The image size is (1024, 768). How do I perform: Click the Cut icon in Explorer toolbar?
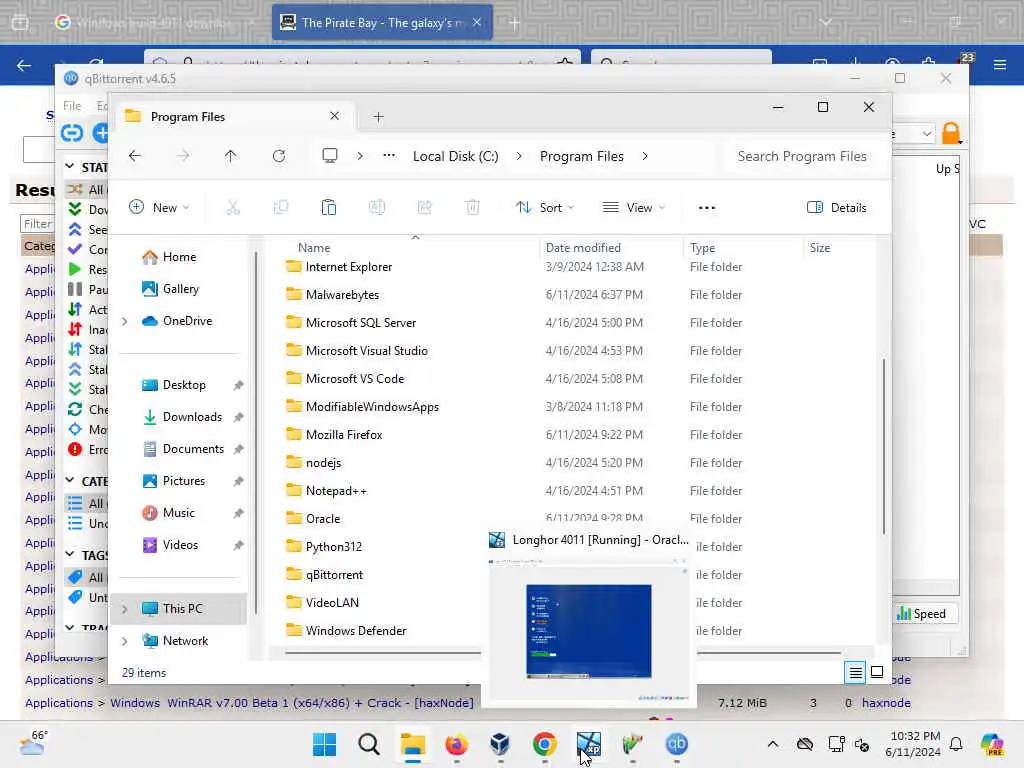232,208
